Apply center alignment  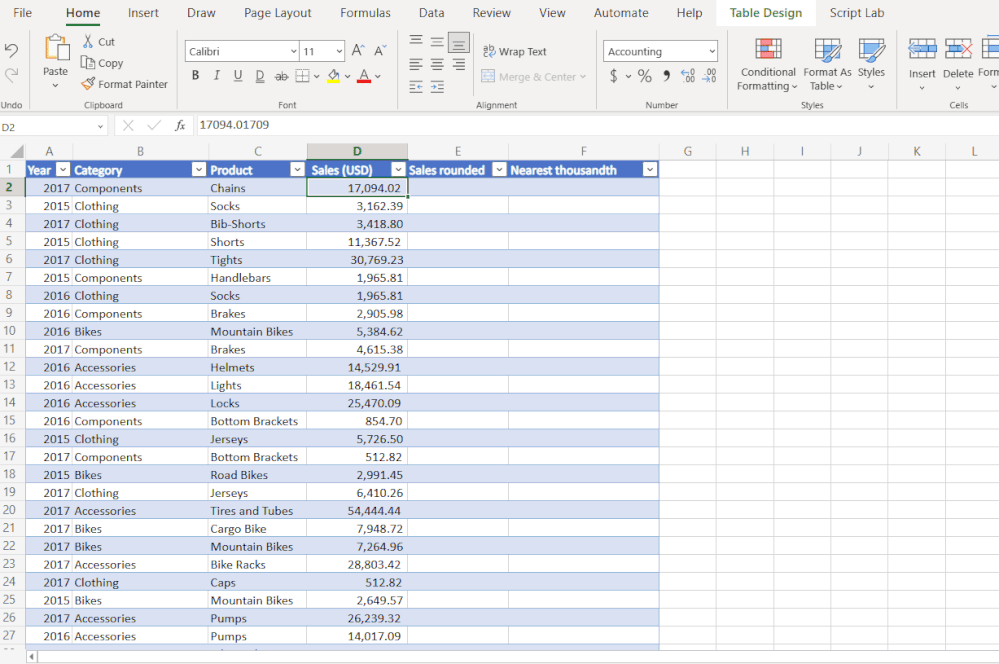click(436, 66)
